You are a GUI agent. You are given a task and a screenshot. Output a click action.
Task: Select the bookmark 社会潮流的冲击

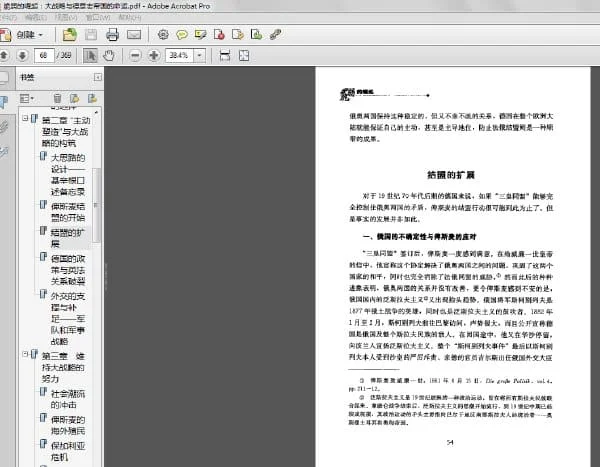point(68,399)
